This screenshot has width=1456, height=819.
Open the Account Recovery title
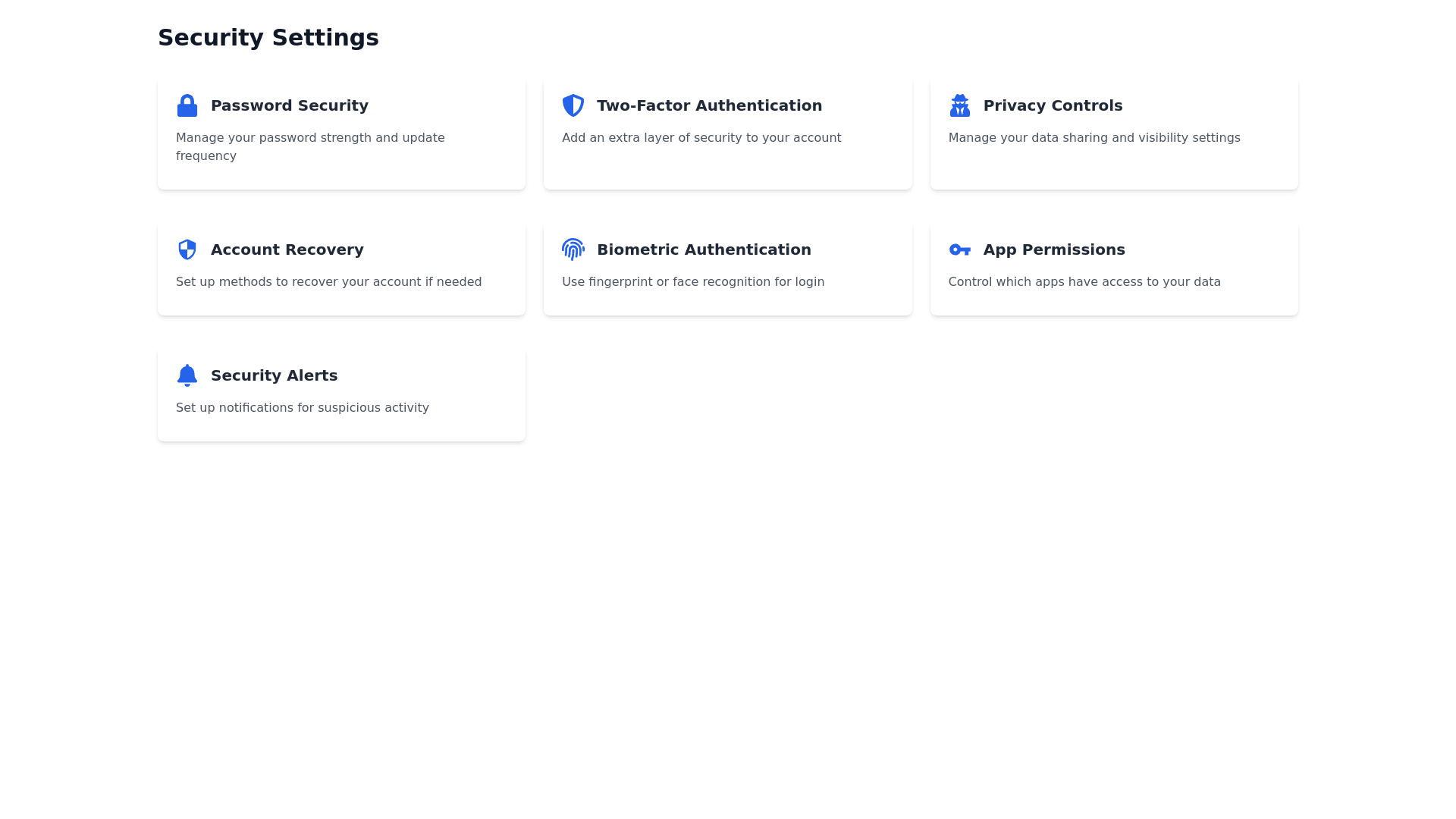[x=287, y=249]
